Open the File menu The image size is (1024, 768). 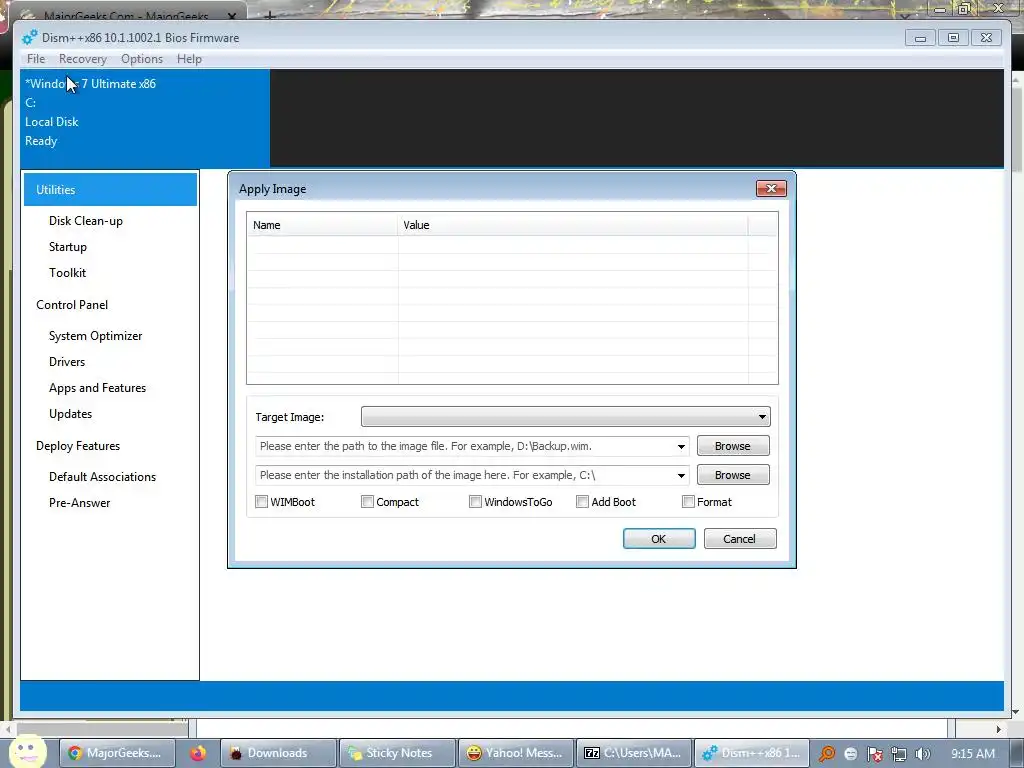point(36,59)
